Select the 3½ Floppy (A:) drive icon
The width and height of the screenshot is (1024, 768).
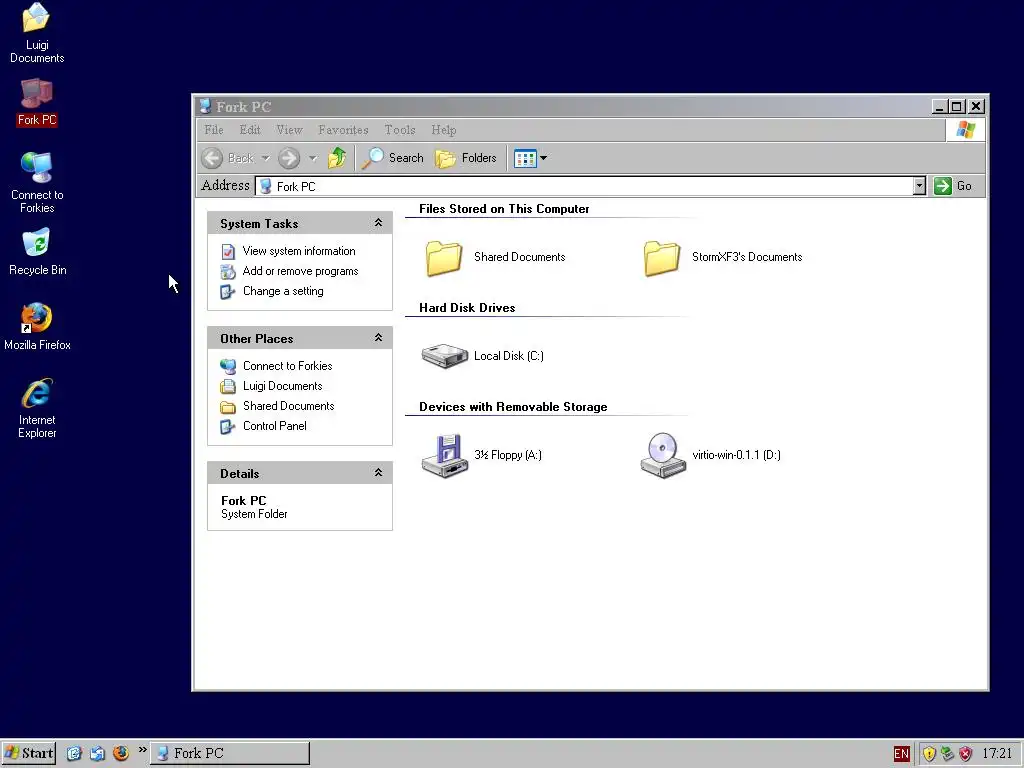(444, 455)
